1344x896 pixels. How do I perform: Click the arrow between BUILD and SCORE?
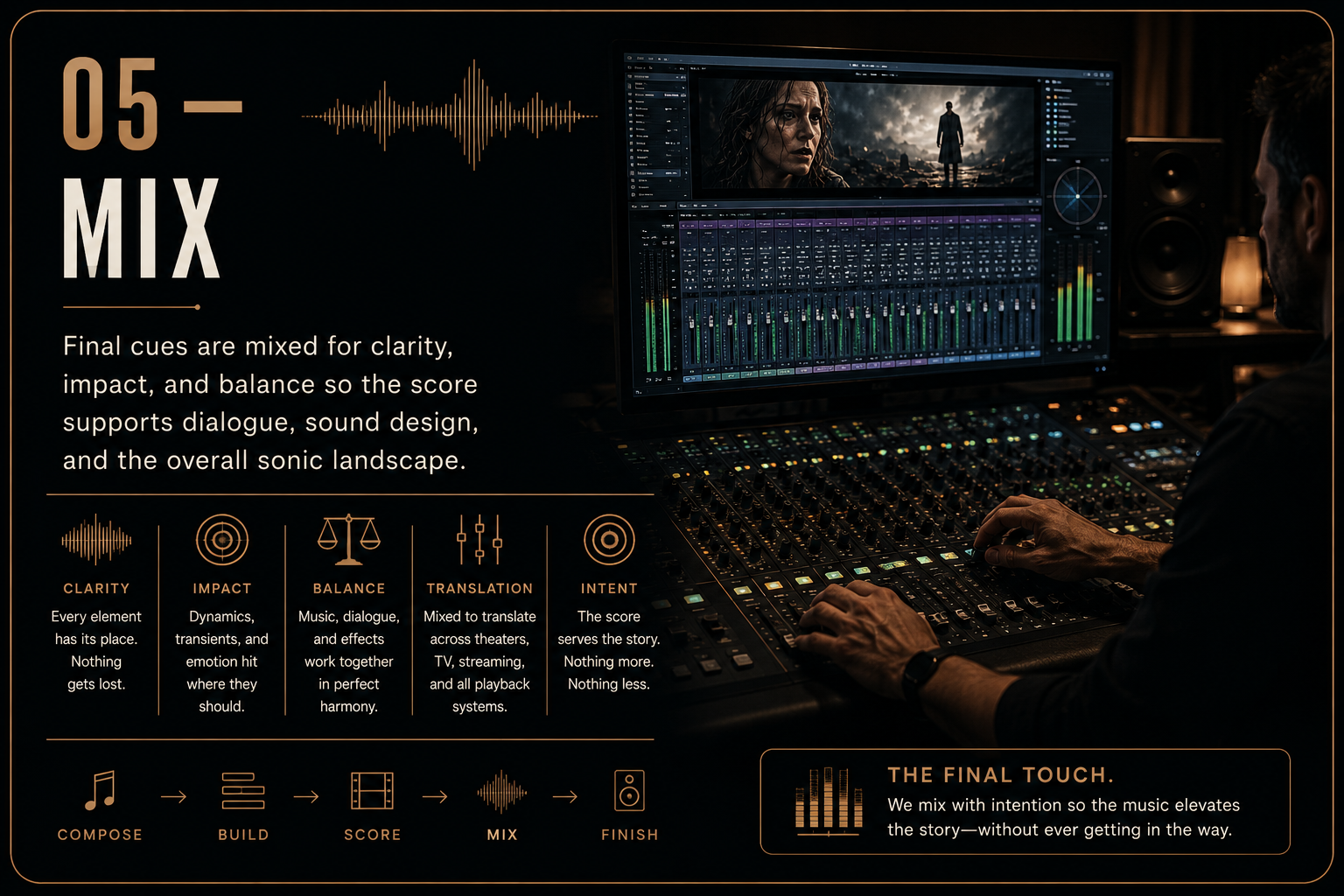tap(306, 796)
